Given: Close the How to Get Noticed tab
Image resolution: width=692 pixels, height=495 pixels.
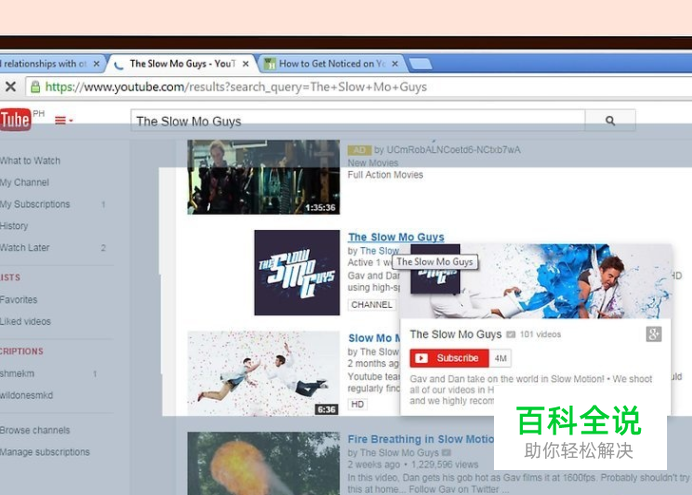Looking at the screenshot, I should [x=395, y=64].
